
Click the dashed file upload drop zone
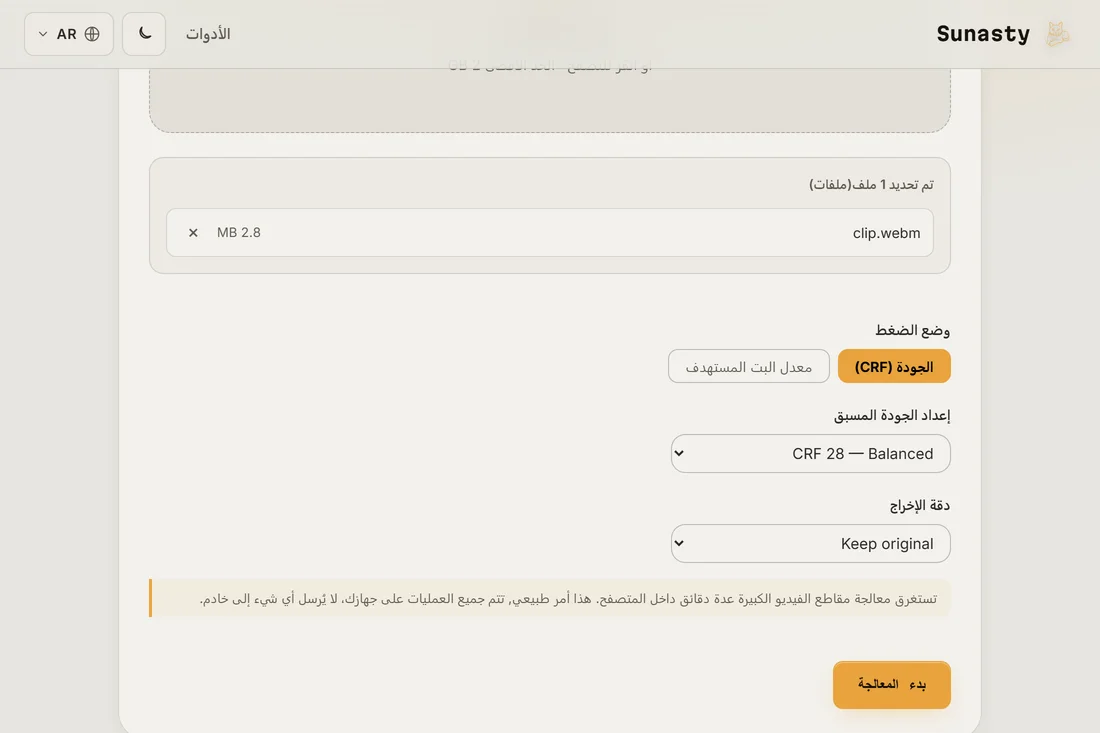coord(550,98)
